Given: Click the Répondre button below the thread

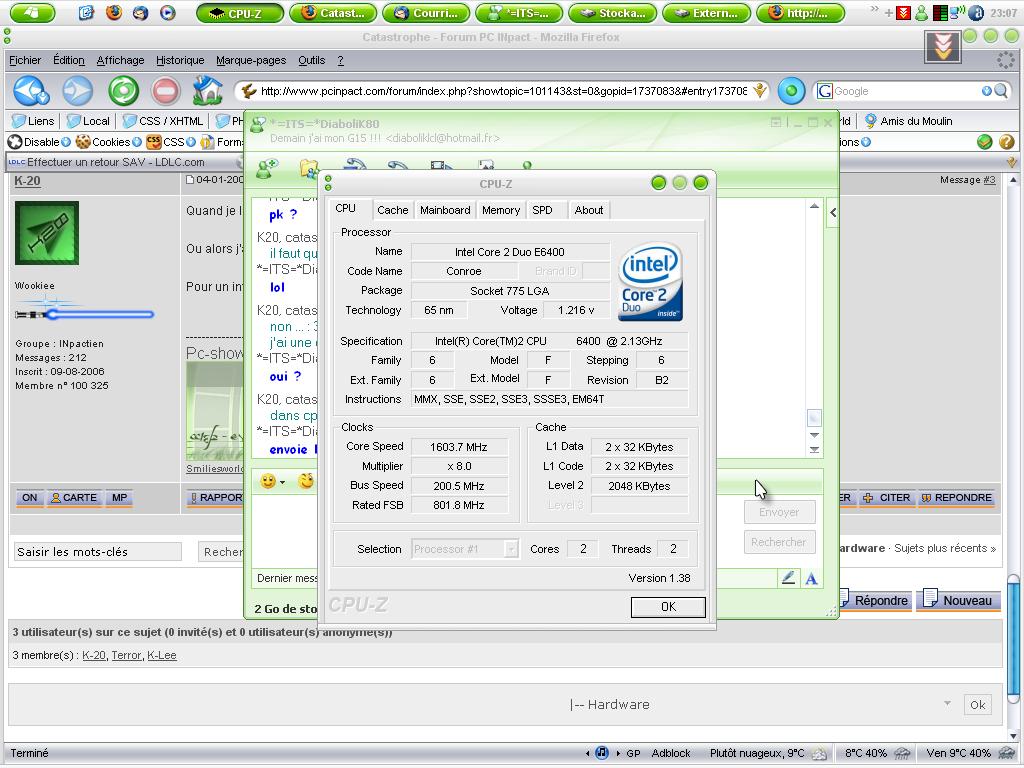Looking at the screenshot, I should pyautogui.click(x=874, y=600).
